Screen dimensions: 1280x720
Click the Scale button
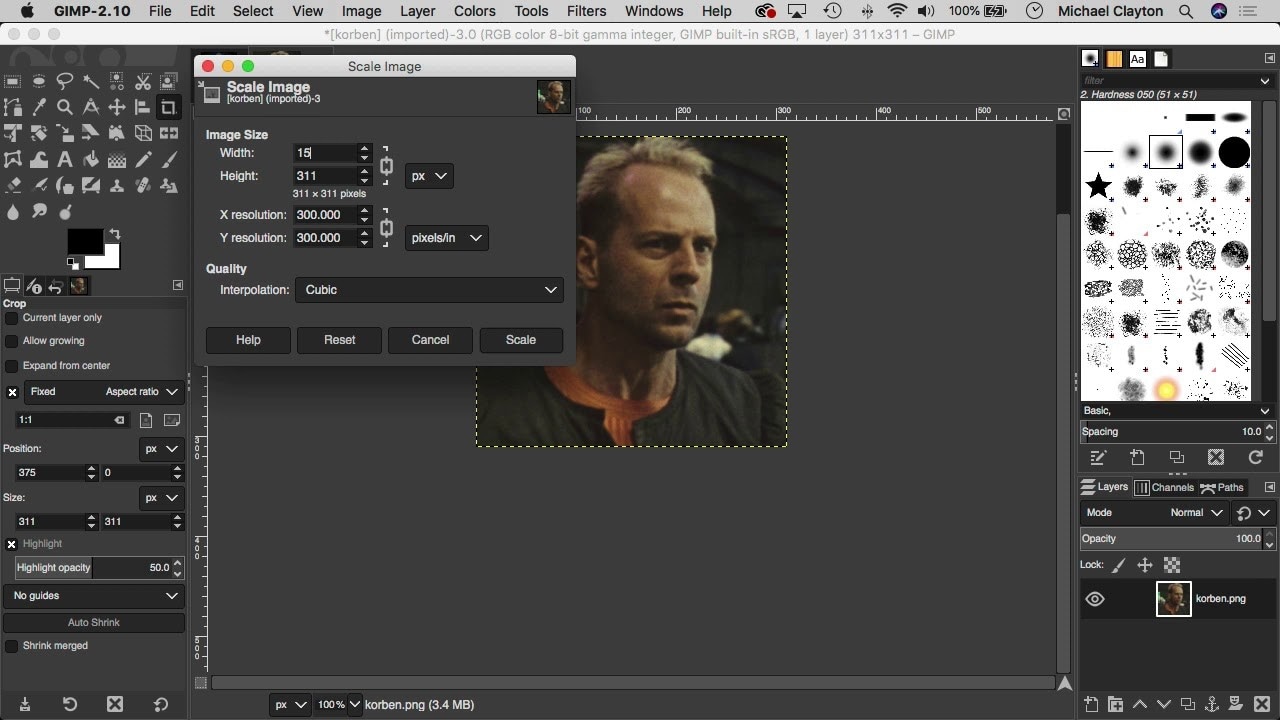(x=521, y=340)
